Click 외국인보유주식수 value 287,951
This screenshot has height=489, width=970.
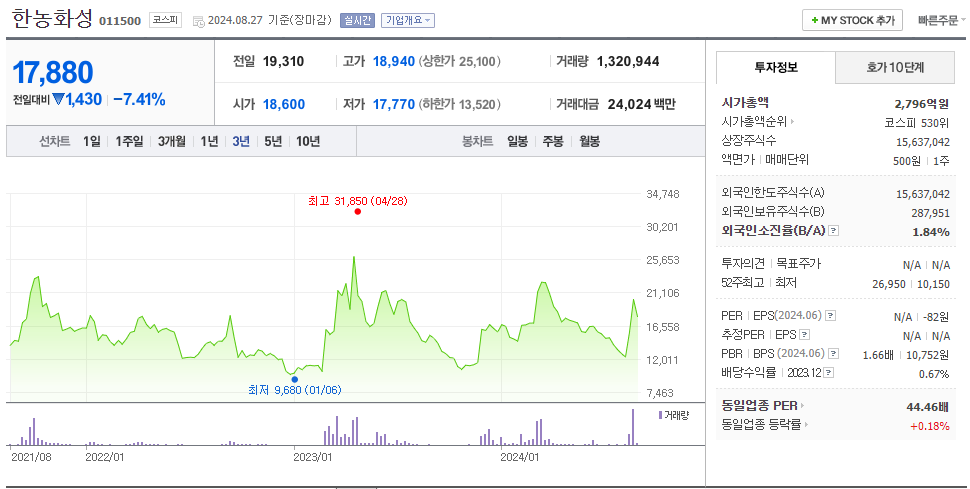[x=930, y=213]
